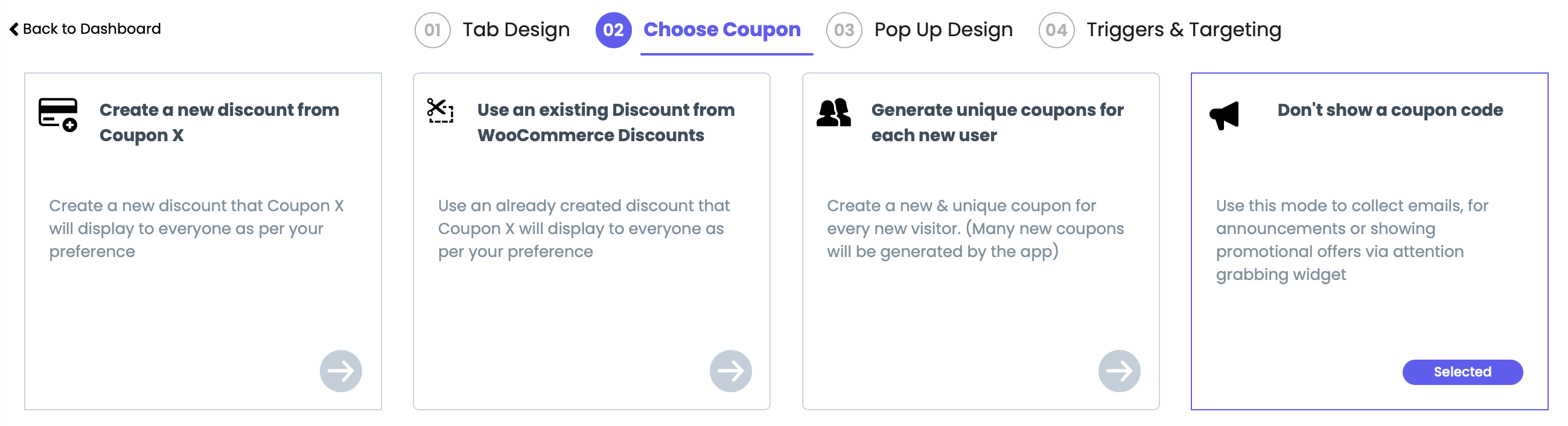Click the Selected button
This screenshot has height=426, width=1568.
click(1462, 372)
